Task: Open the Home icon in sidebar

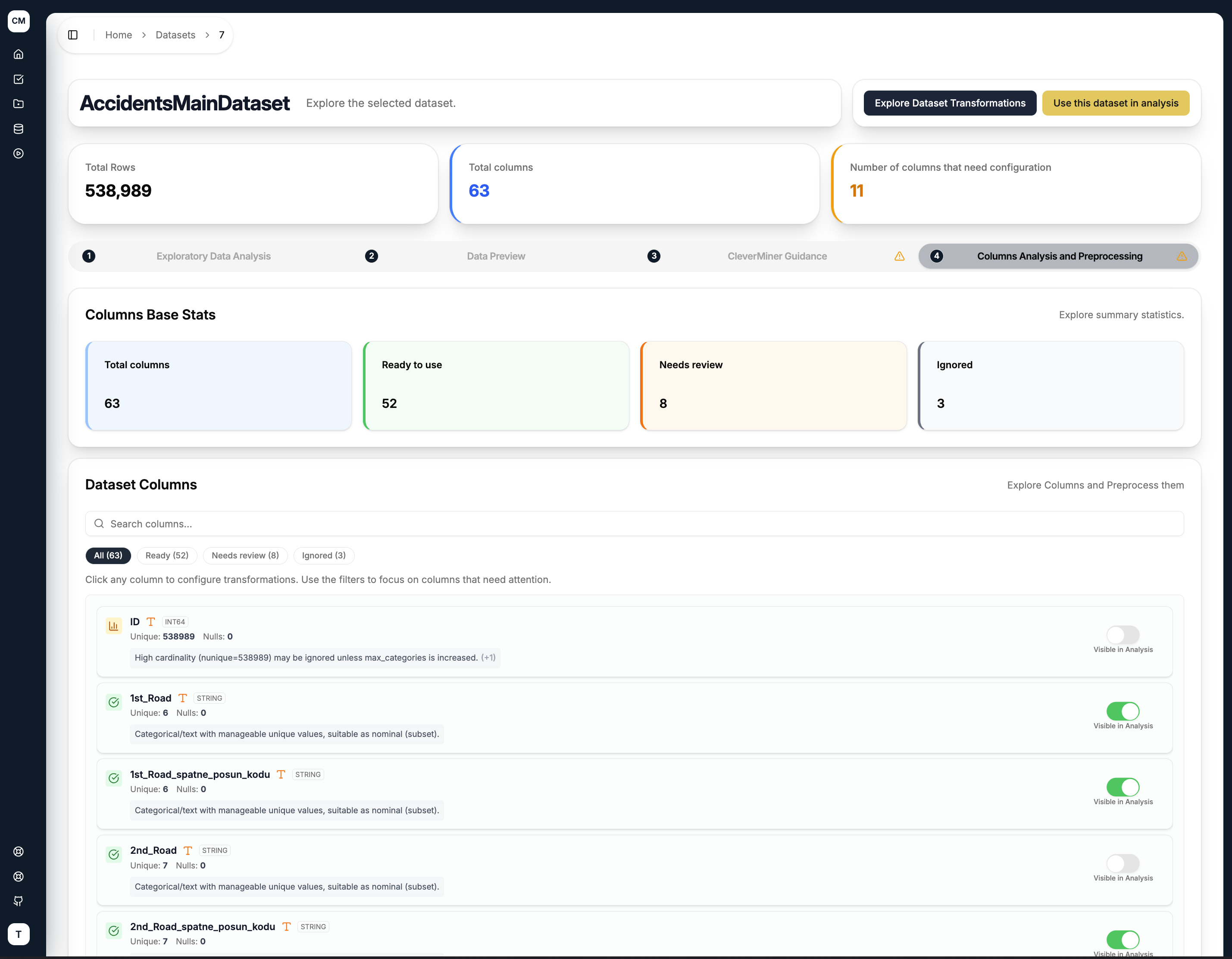Action: pos(19,54)
